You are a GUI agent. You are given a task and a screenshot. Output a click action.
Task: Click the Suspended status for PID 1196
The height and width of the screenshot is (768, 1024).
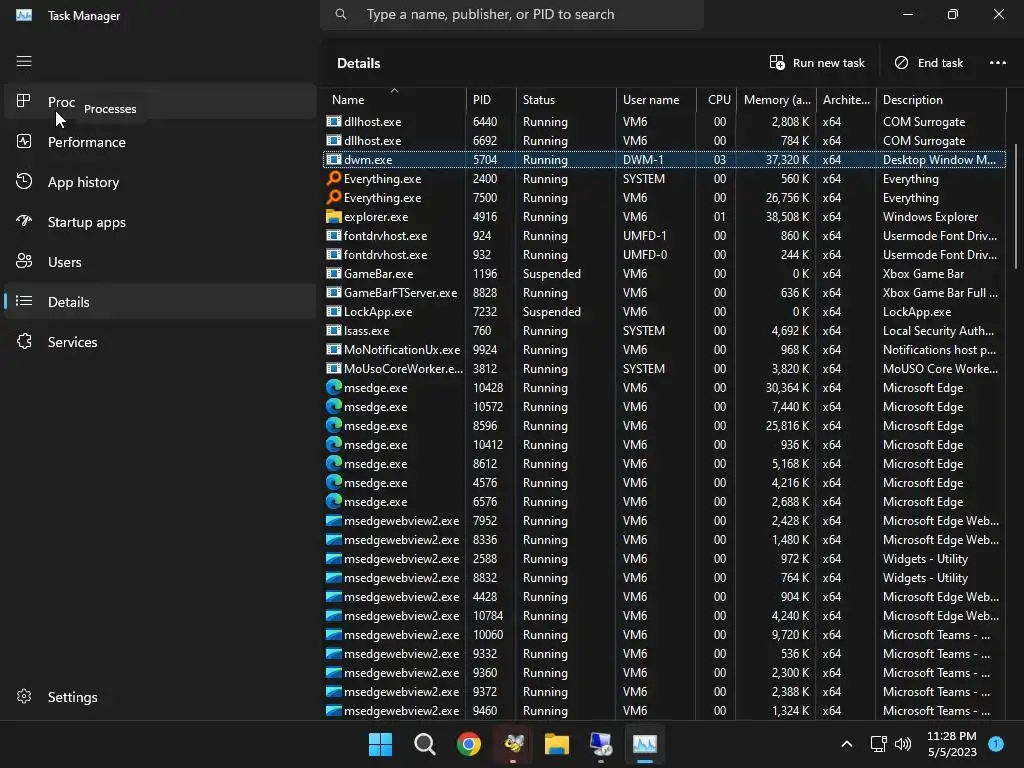(552, 274)
